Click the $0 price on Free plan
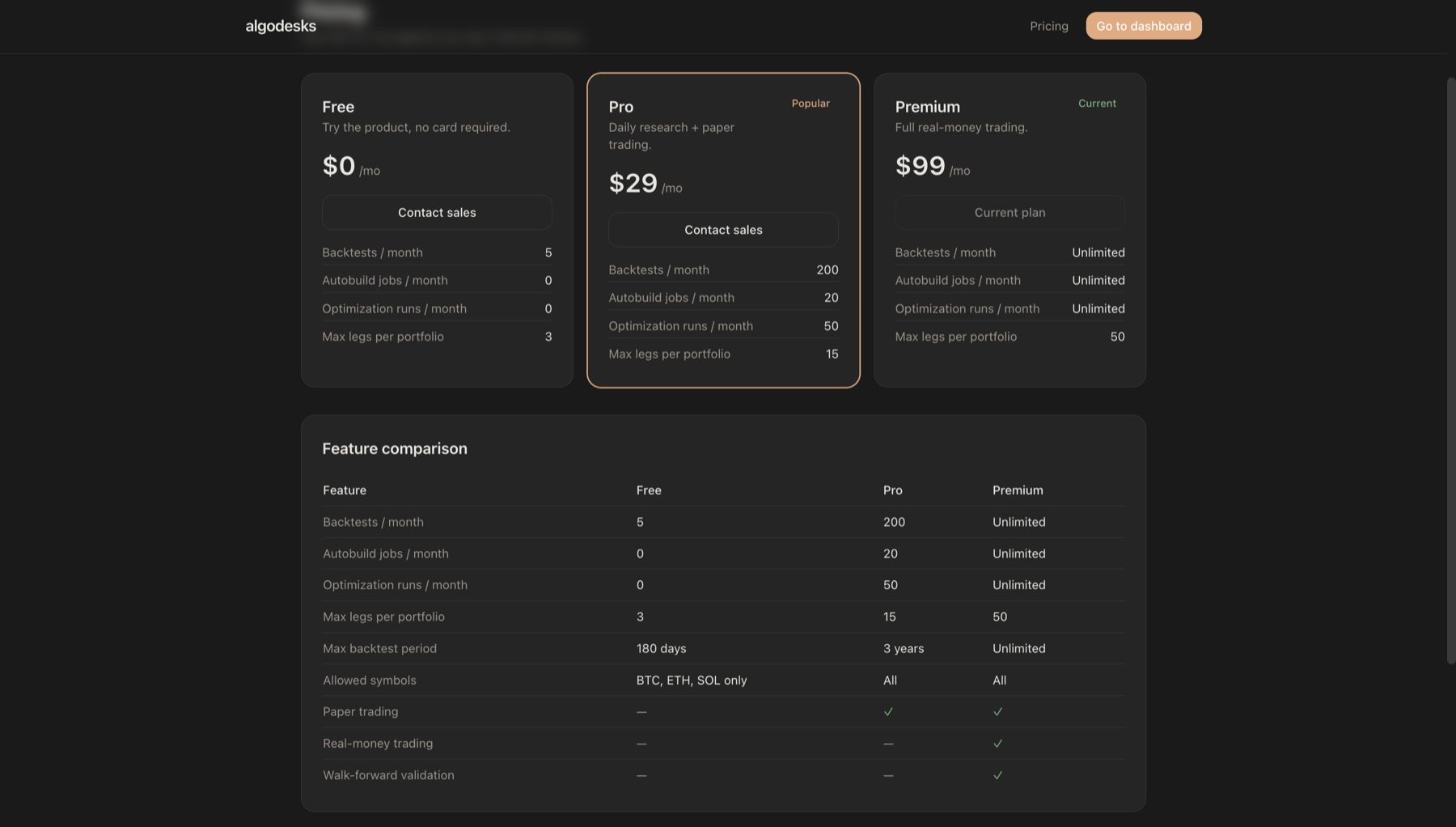This screenshot has height=827, width=1456. coord(339,166)
